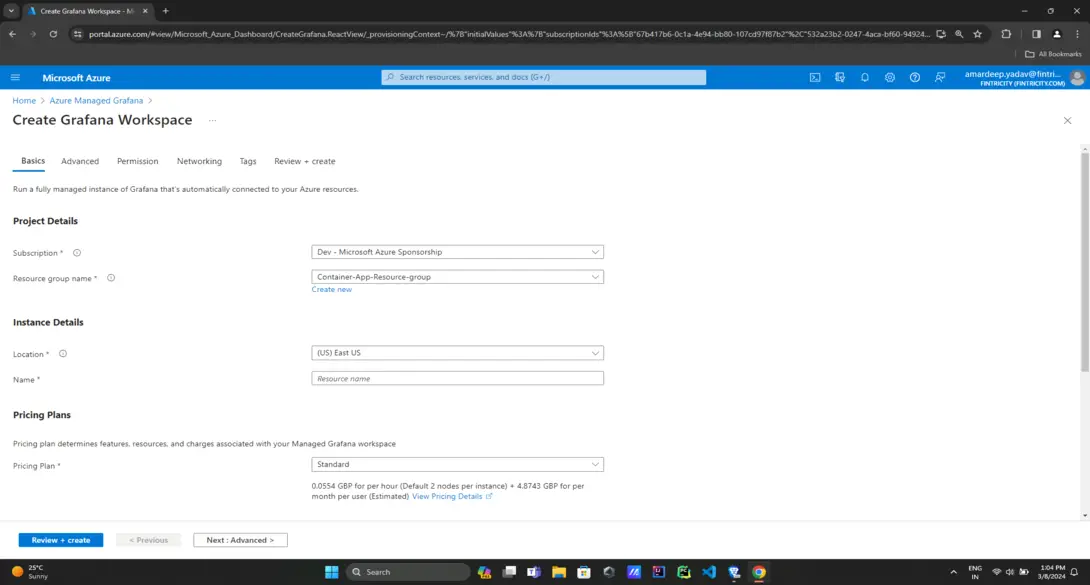Click the browser back arrow
The height and width of the screenshot is (585, 1090).
[x=13, y=34]
